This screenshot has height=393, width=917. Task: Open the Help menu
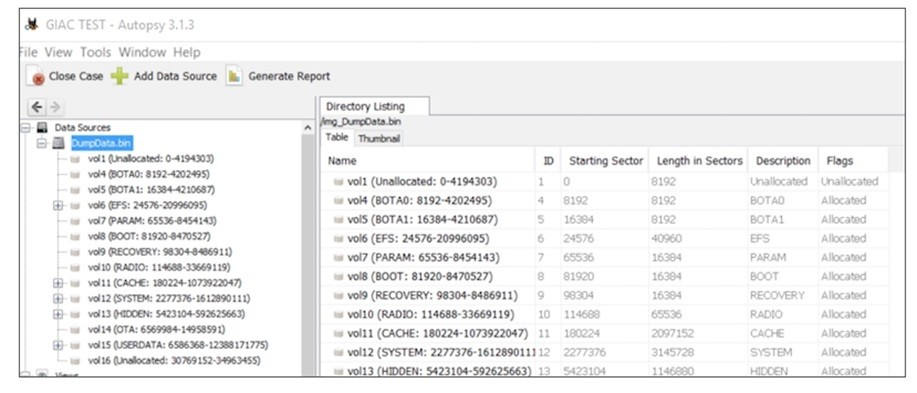[187, 52]
